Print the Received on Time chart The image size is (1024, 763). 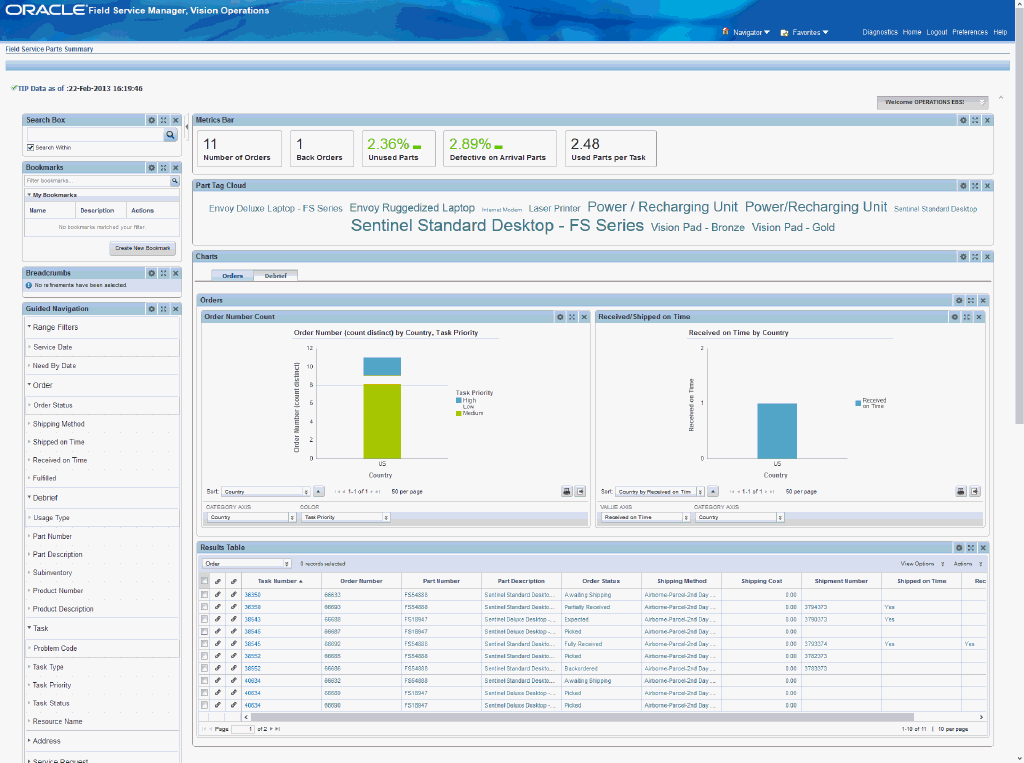(x=961, y=491)
